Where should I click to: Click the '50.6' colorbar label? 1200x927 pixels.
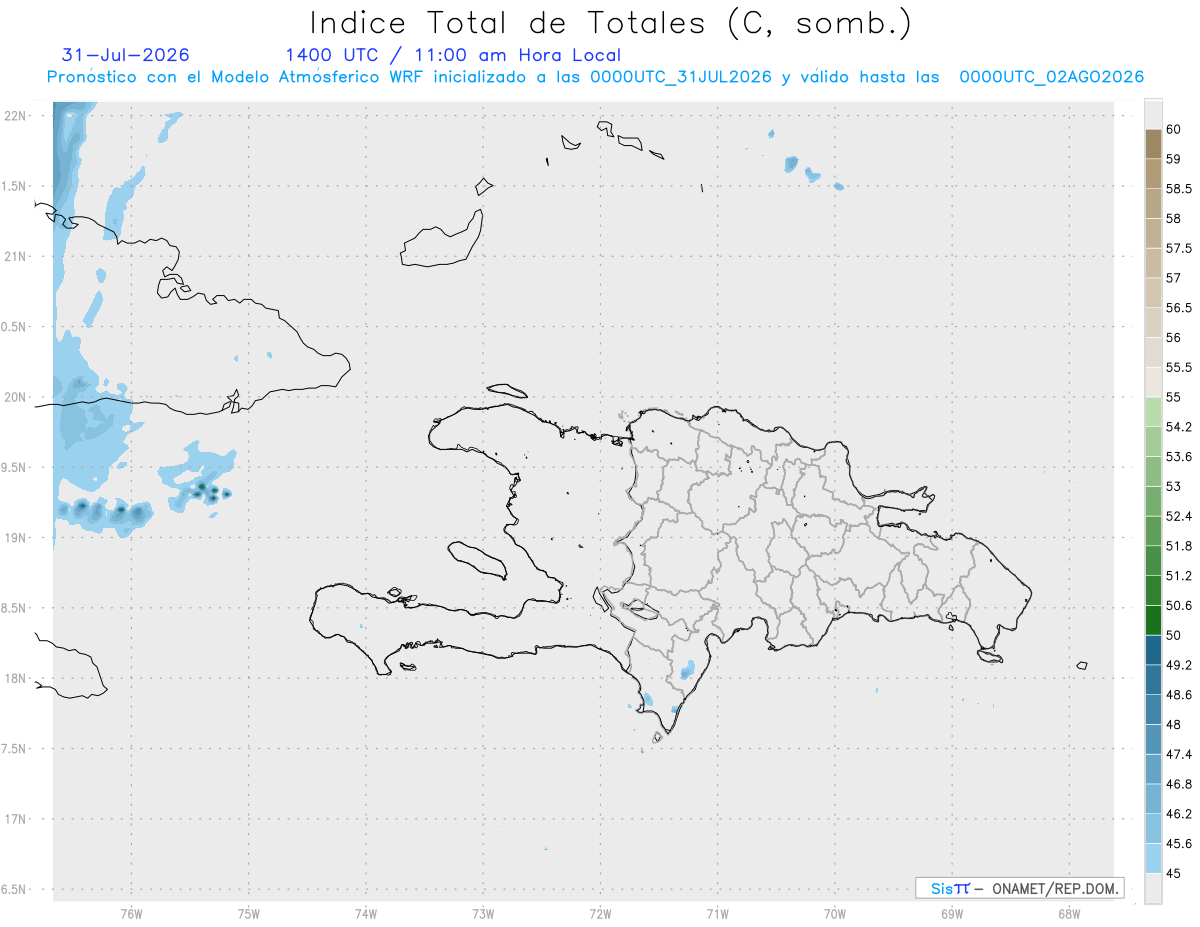click(x=1178, y=606)
